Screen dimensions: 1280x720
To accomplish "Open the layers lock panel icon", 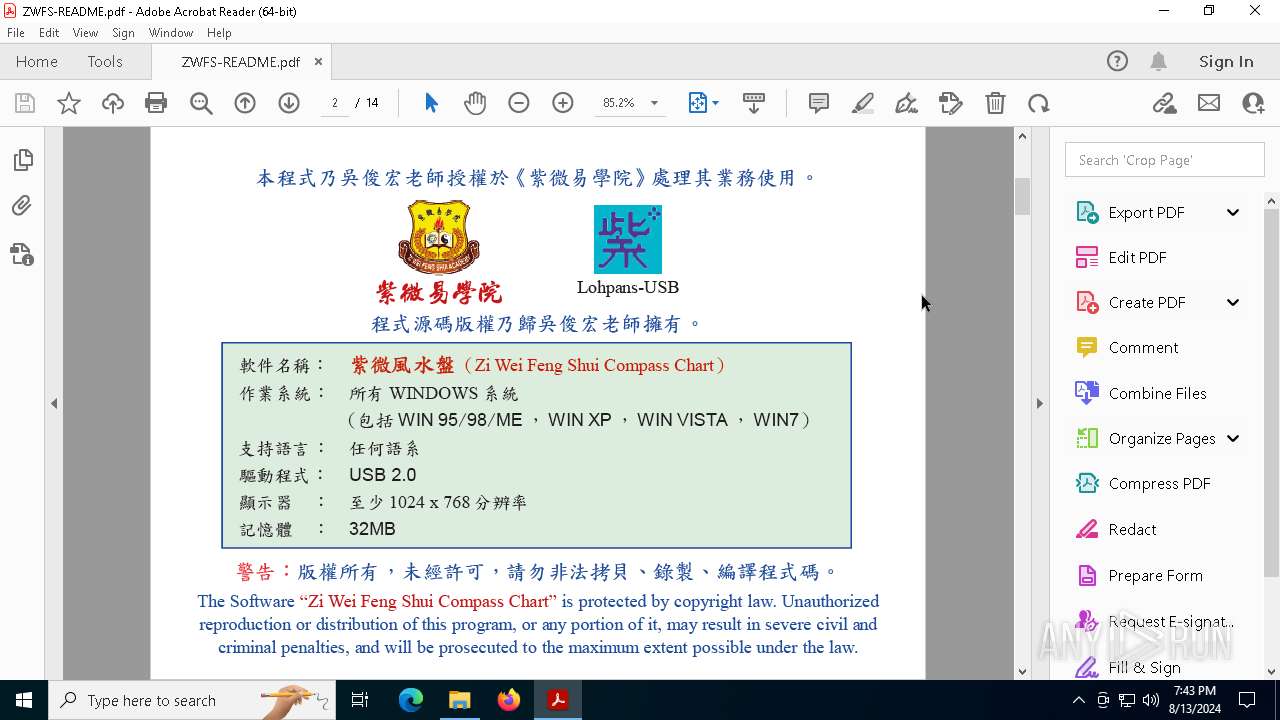I will (x=22, y=254).
